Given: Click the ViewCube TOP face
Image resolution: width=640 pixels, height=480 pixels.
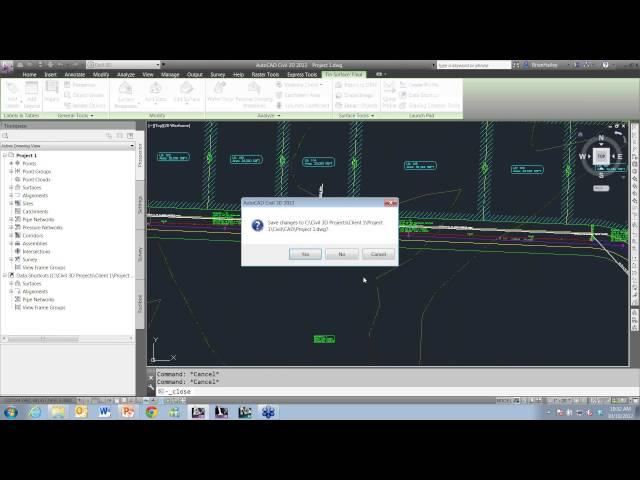Looking at the screenshot, I should pos(601,156).
